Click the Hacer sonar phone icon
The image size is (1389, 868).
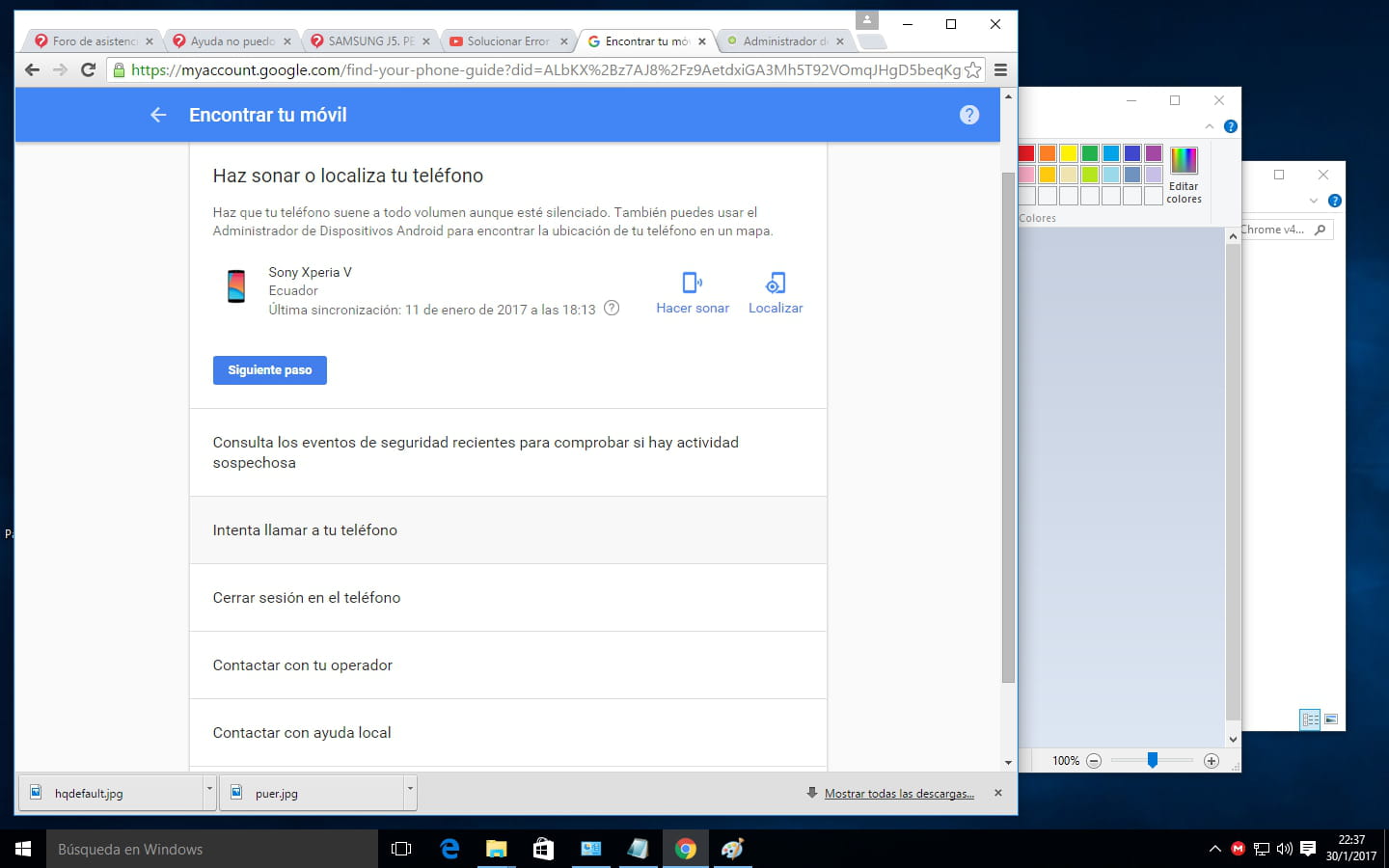693,283
